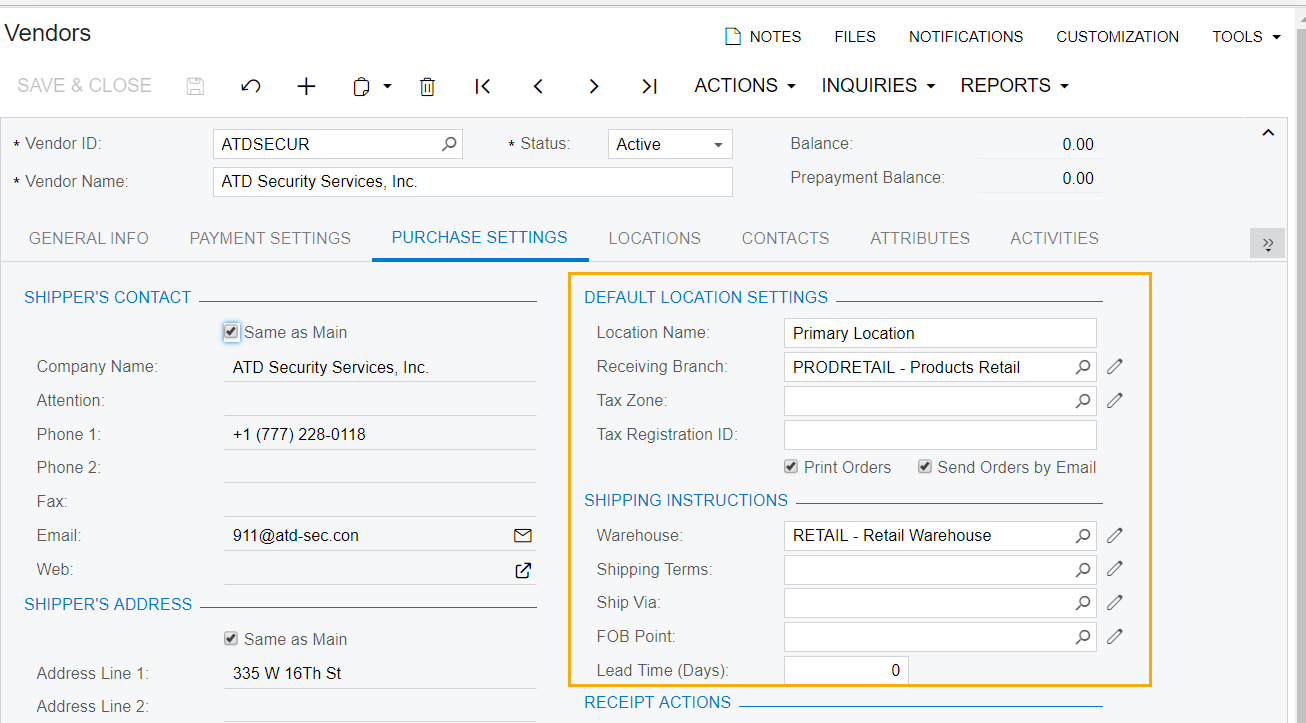Uncheck the Print Orders checkbox

[x=791, y=467]
